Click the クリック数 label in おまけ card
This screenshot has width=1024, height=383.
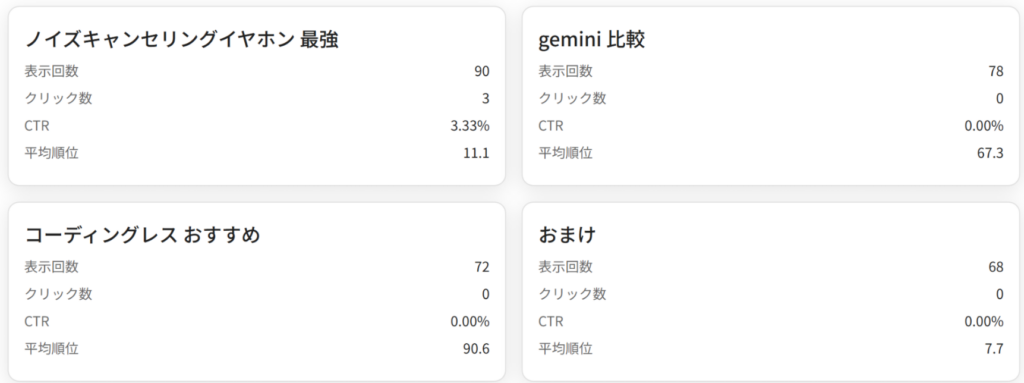[x=572, y=294]
